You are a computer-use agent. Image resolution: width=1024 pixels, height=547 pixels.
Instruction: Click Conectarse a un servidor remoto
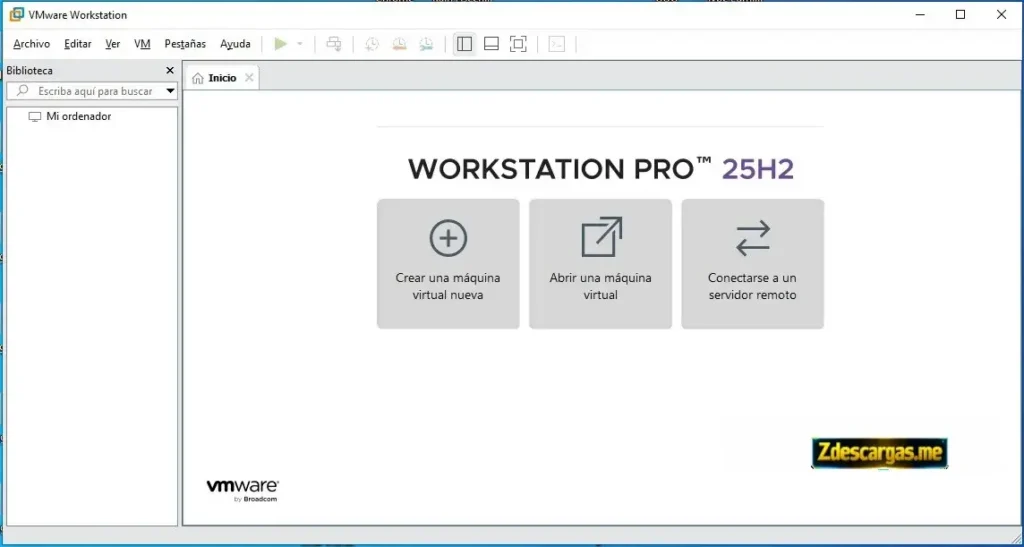click(752, 264)
